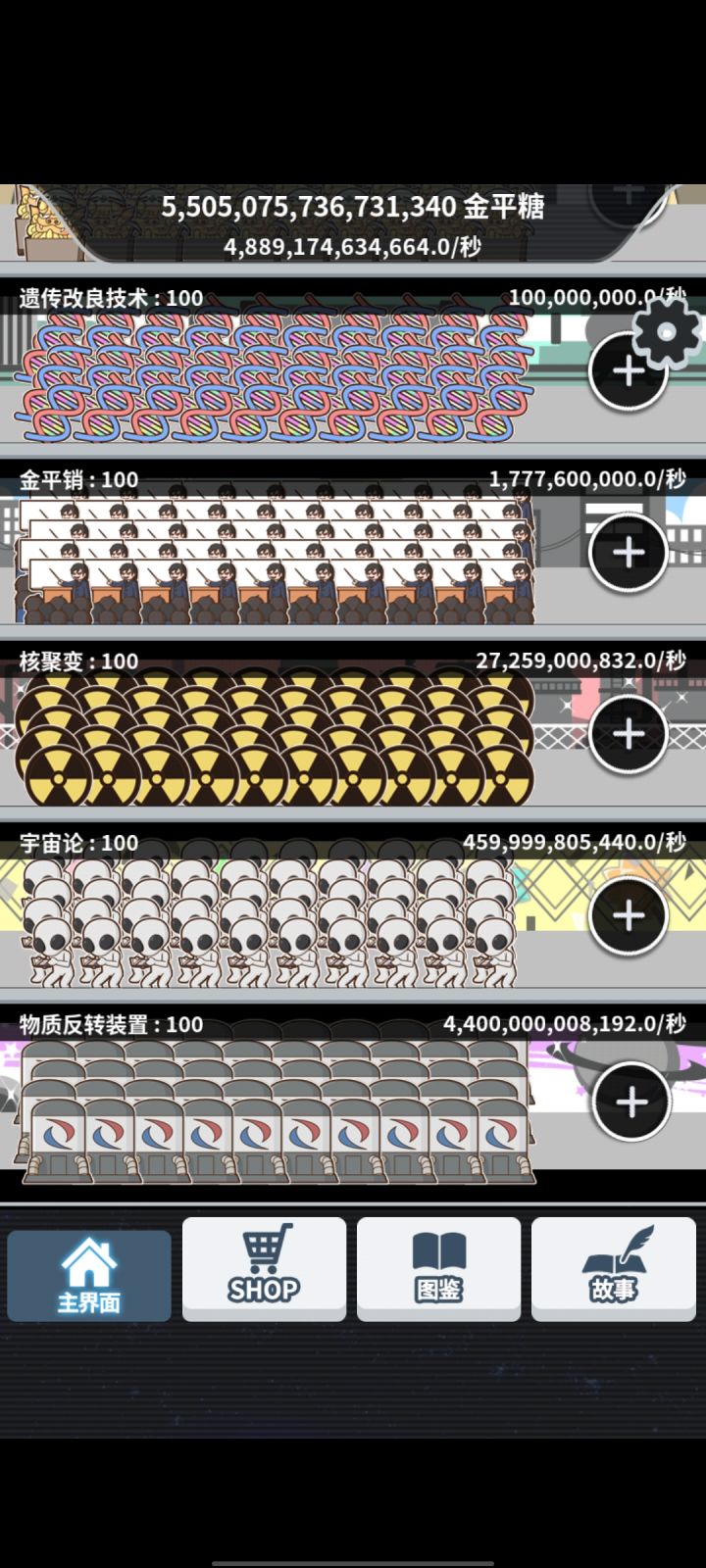Image resolution: width=706 pixels, height=1568 pixels.
Task: Open the 故事 story tab
Action: (613, 1268)
